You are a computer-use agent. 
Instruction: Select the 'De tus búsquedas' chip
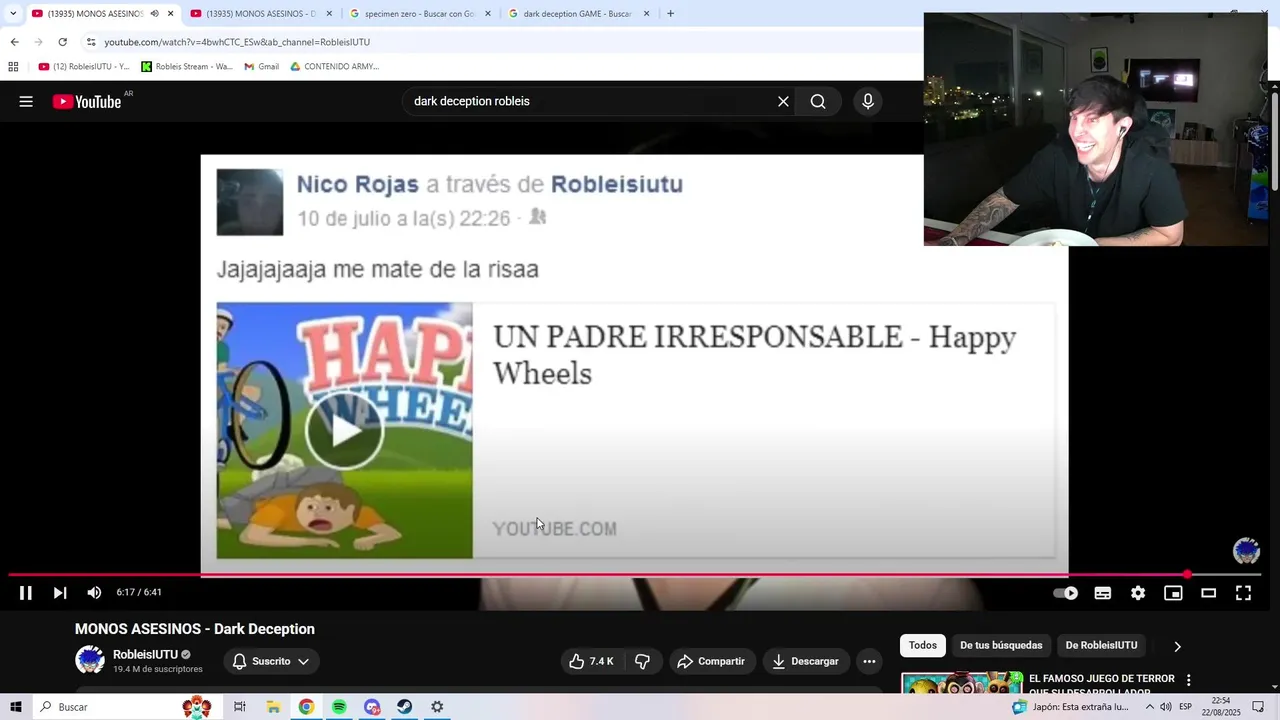coord(1001,645)
